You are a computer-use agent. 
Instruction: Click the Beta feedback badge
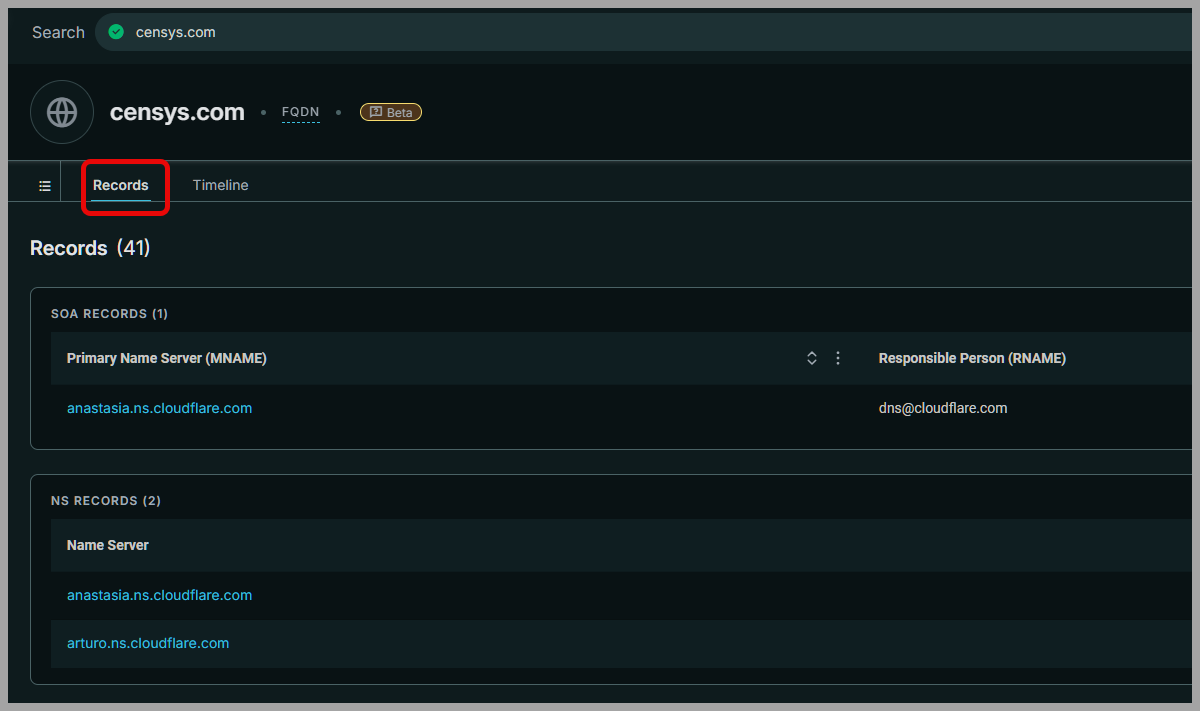391,112
